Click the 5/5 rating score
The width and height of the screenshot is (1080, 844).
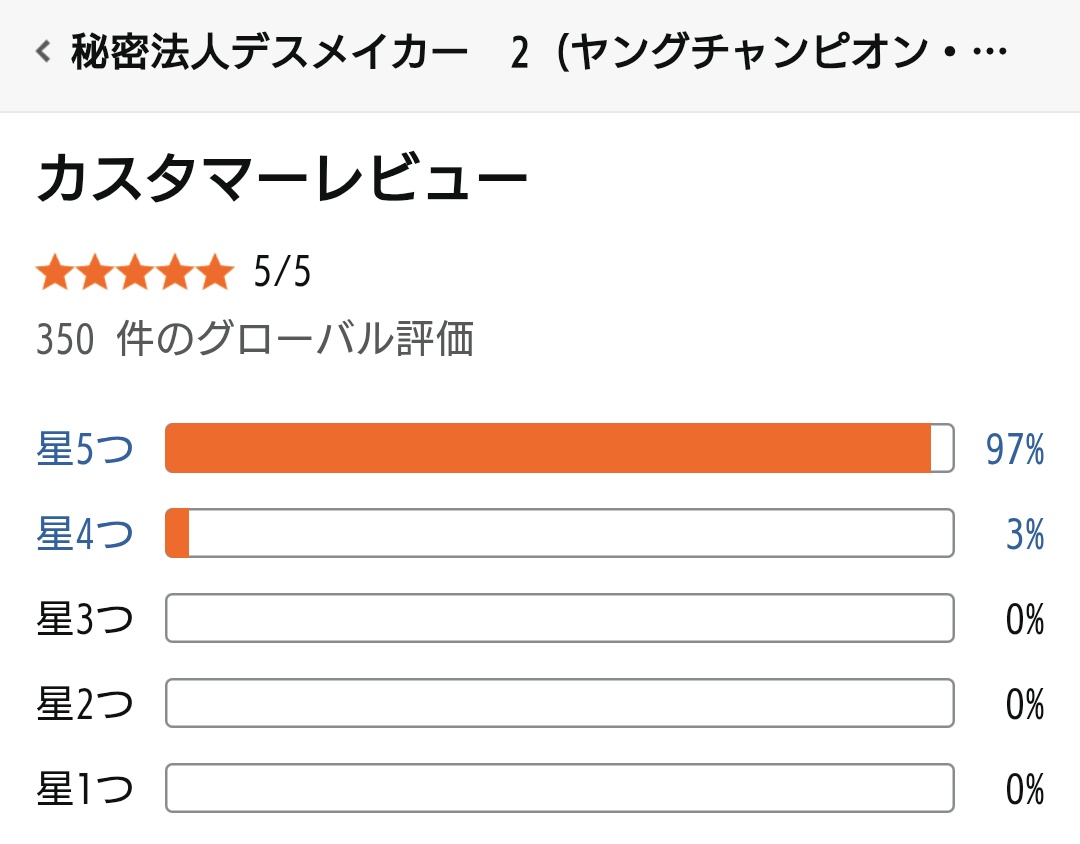[282, 273]
